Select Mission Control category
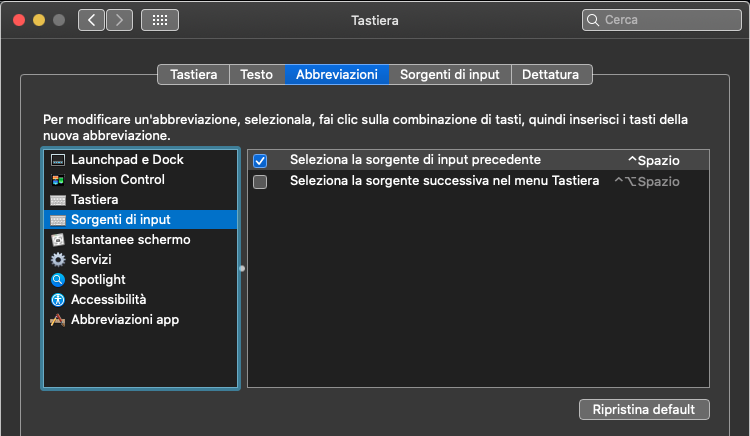 tap(141, 180)
